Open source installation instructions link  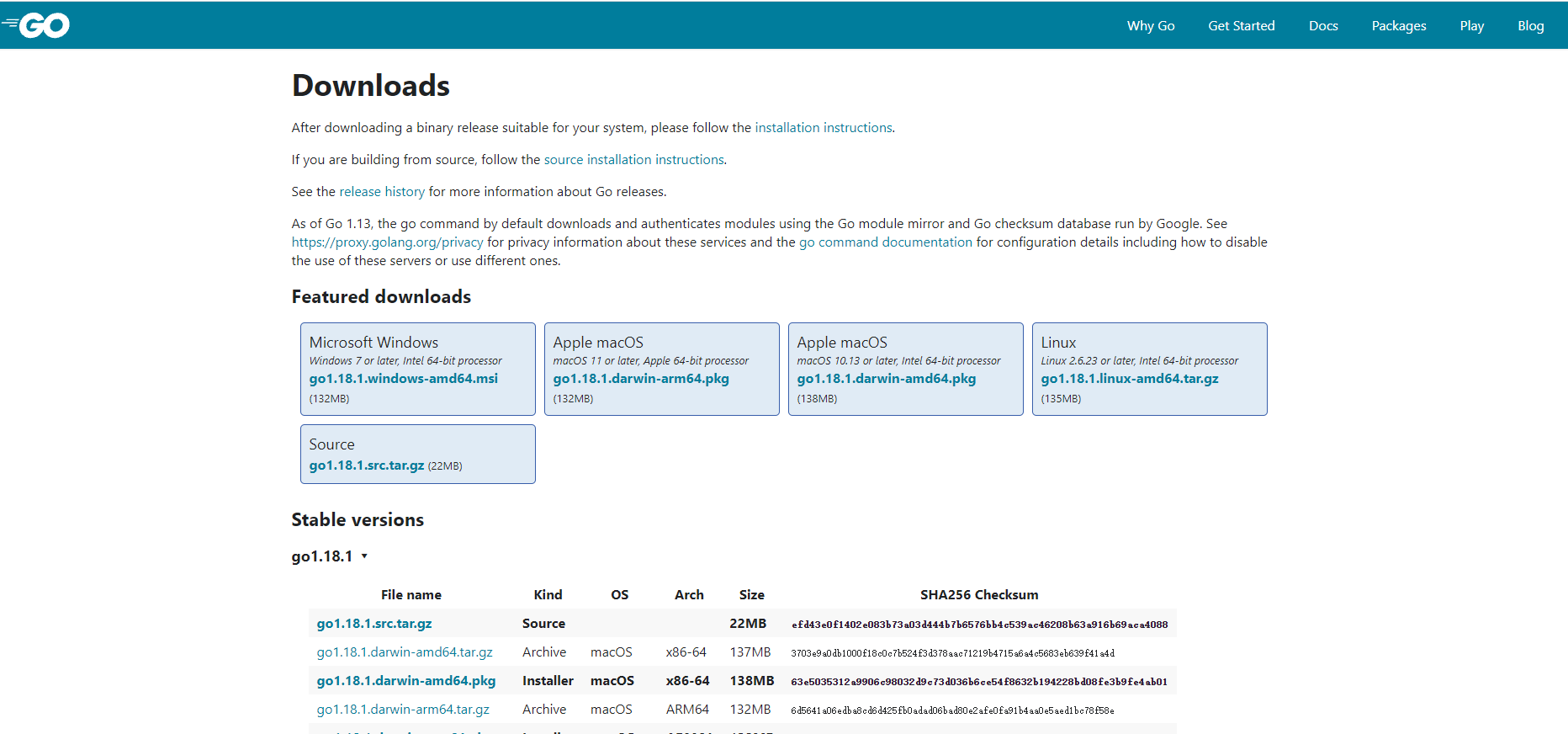pos(634,160)
